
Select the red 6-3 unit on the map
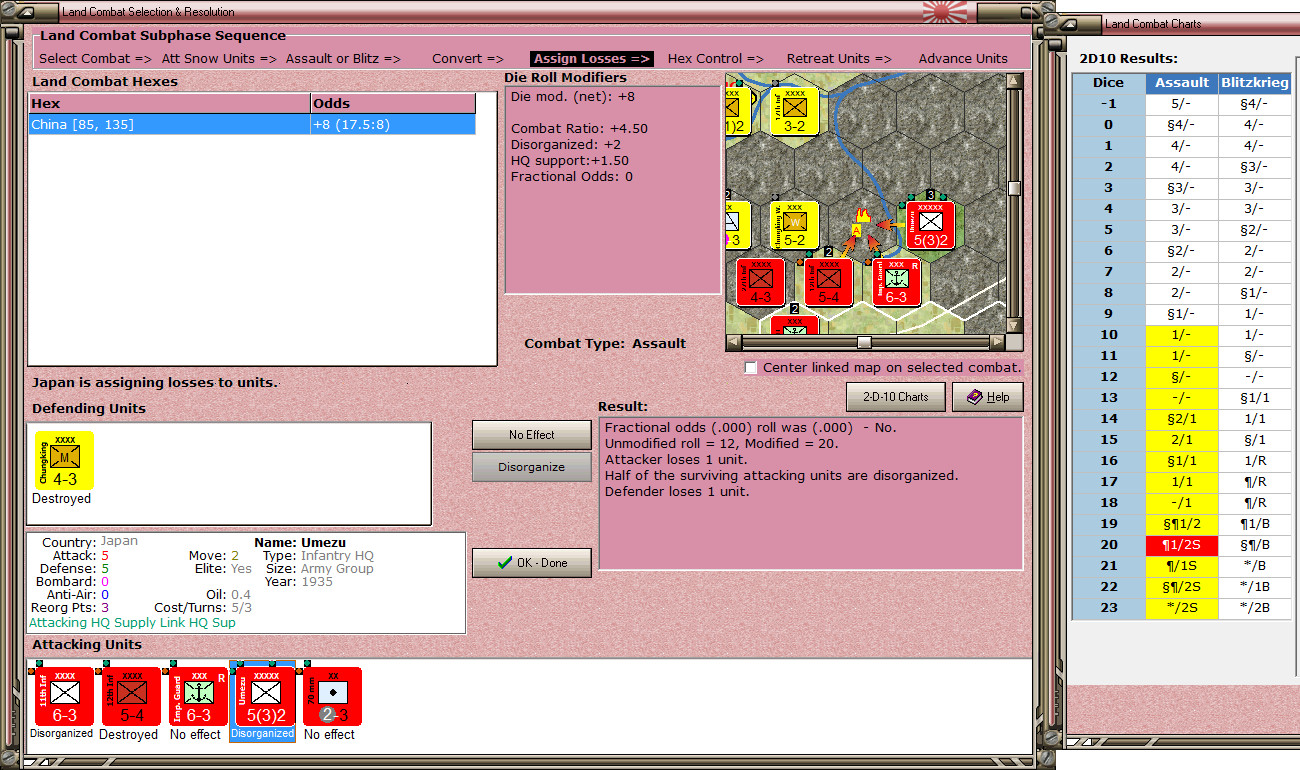[897, 282]
